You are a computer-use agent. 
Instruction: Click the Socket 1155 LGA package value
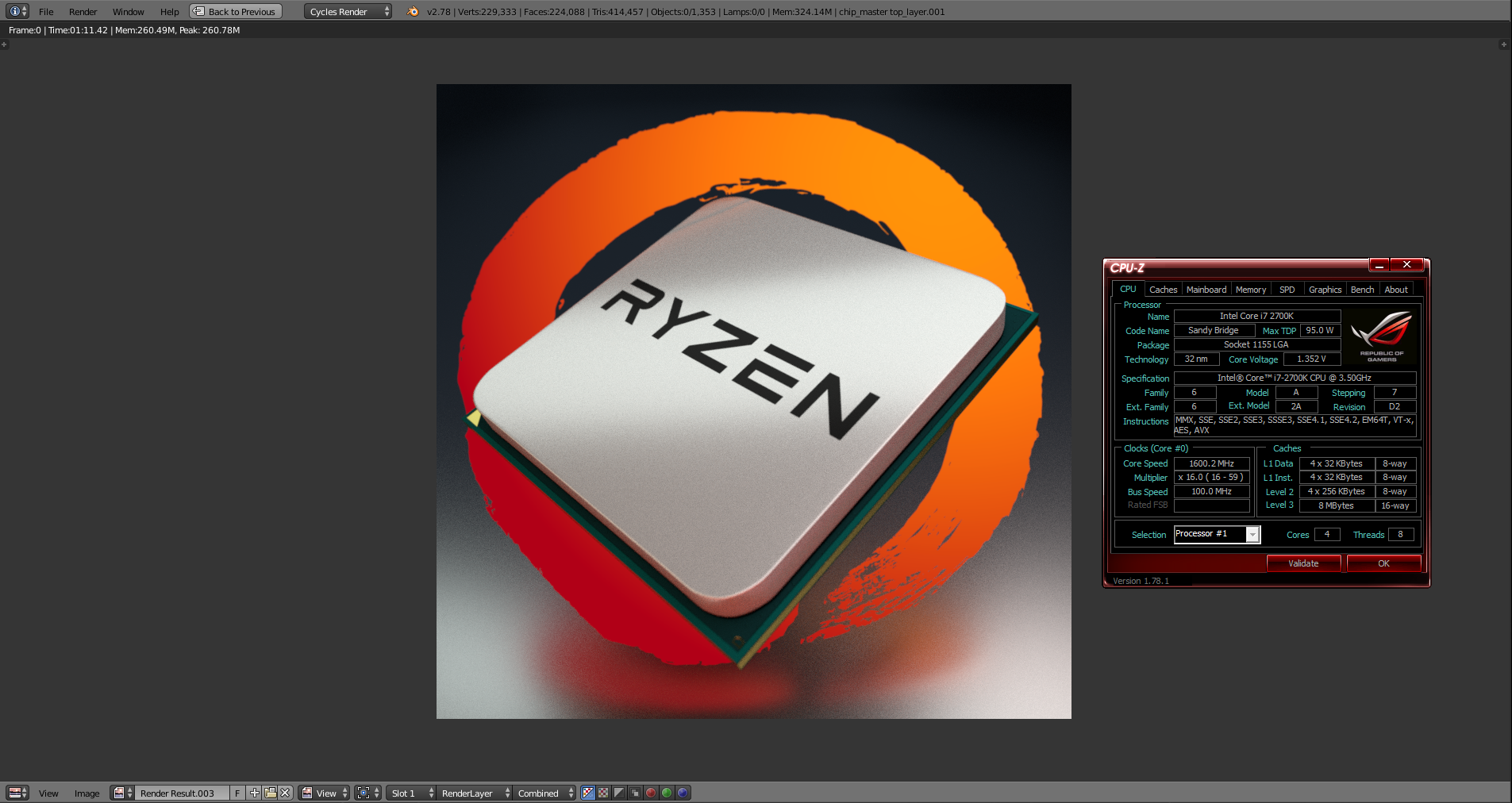click(x=1256, y=344)
